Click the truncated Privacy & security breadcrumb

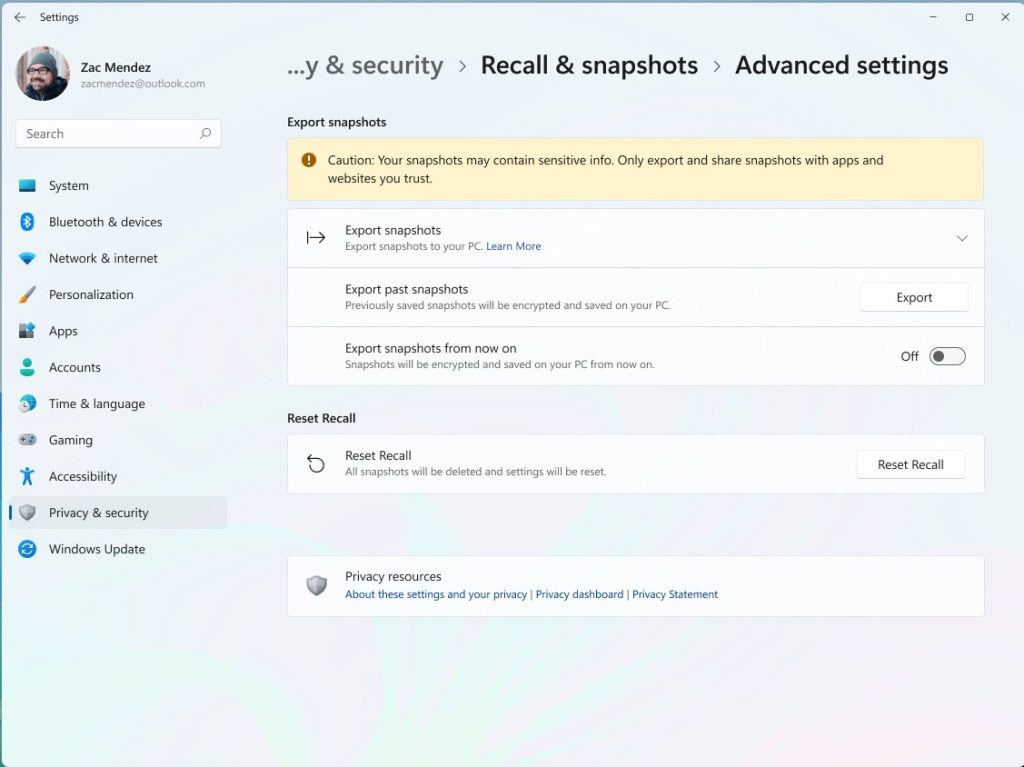point(365,66)
